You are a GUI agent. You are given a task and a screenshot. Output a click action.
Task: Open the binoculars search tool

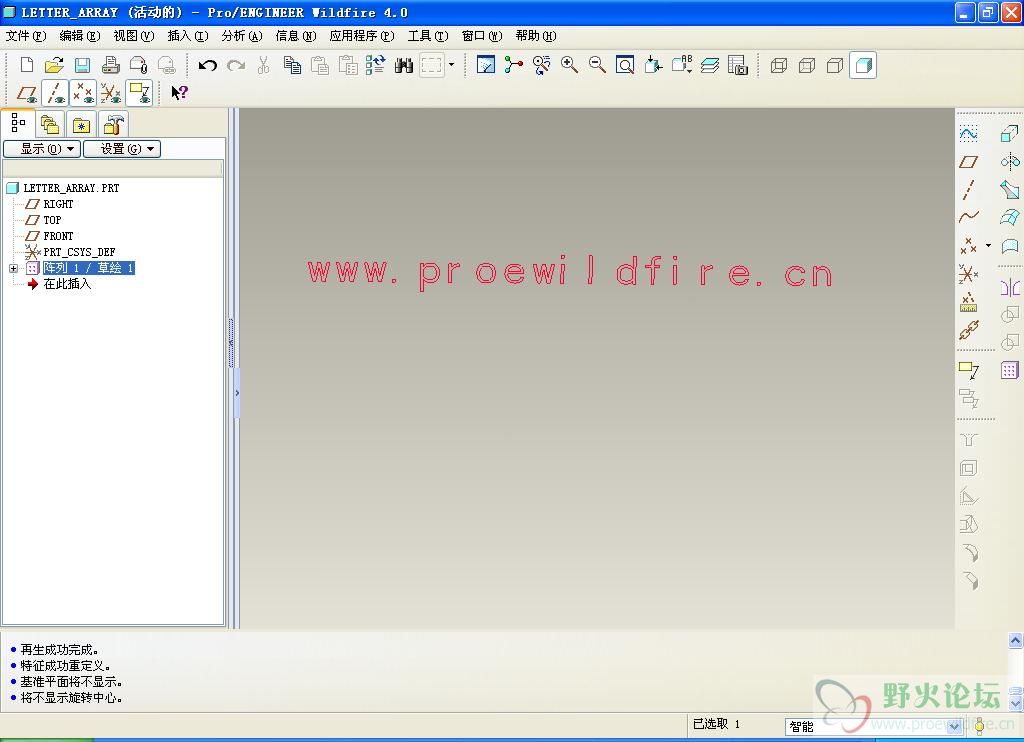(404, 65)
